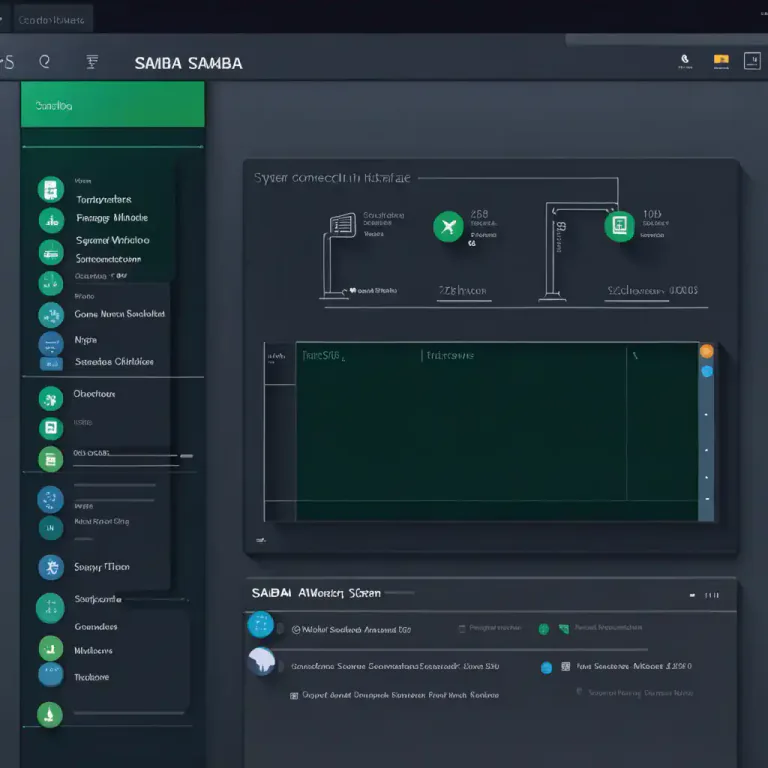768x768 pixels.
Task: Click the vertical scrollbar right of the table
Action: (706, 432)
